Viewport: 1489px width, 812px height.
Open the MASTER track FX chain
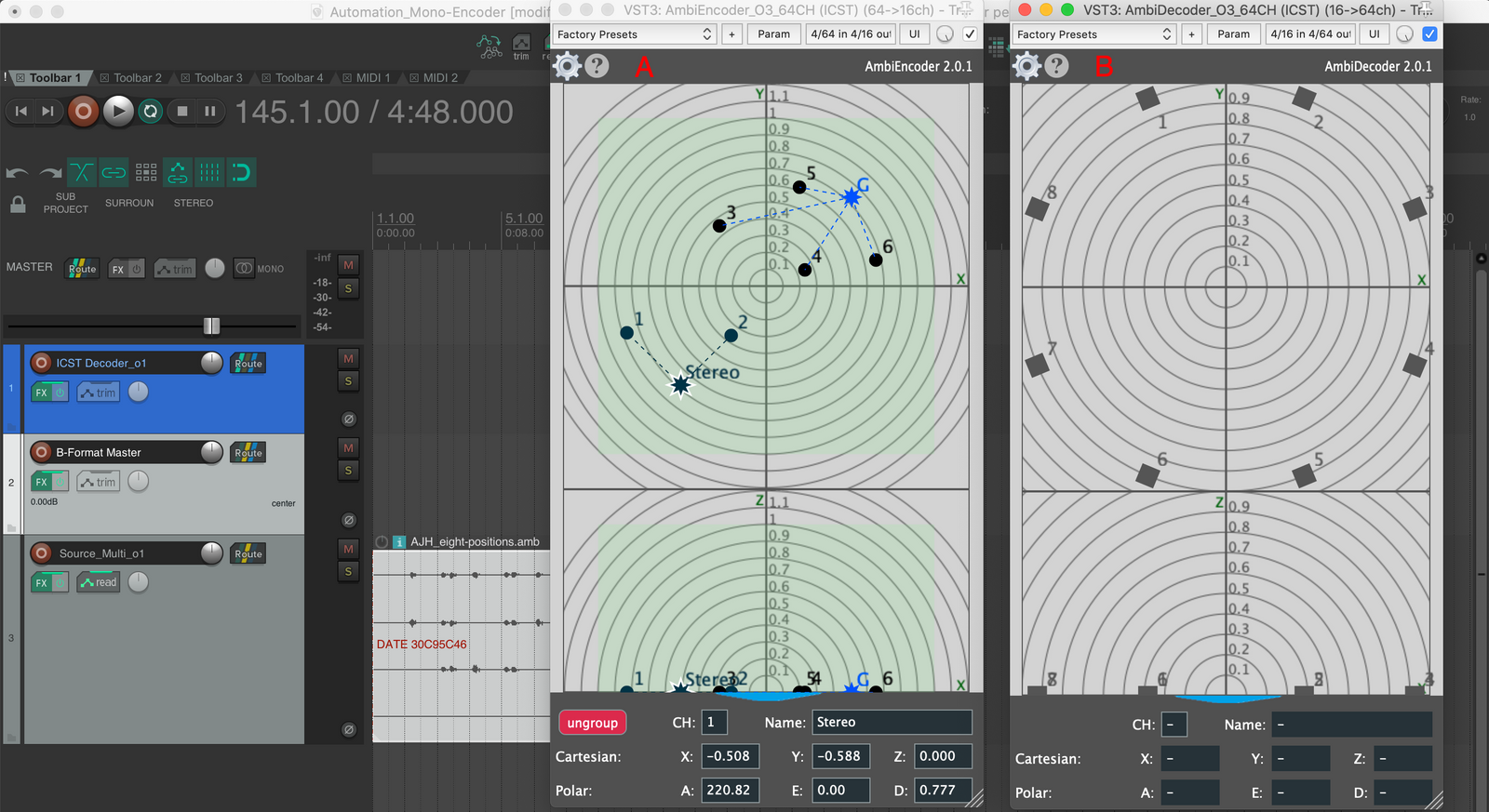118,269
